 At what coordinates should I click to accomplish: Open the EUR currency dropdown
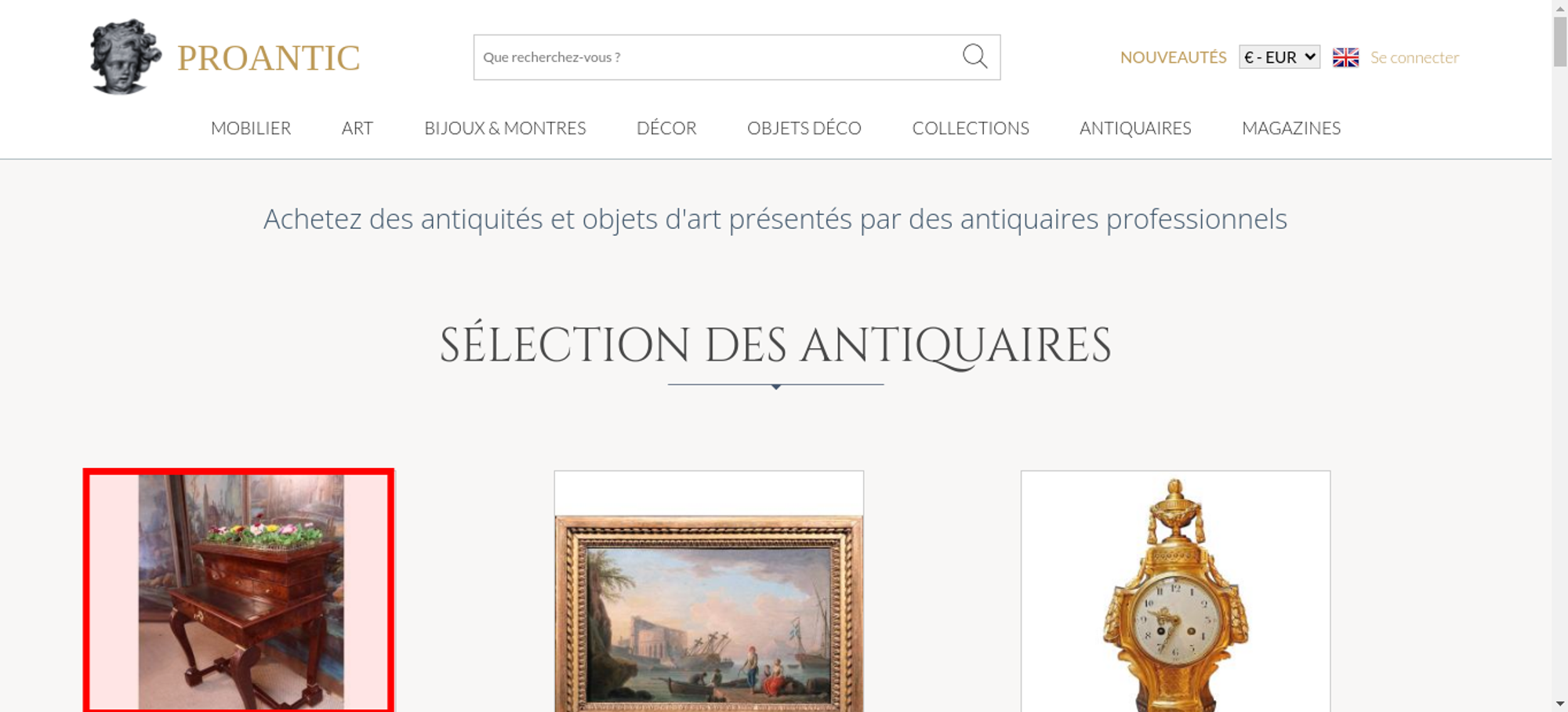click(1279, 57)
